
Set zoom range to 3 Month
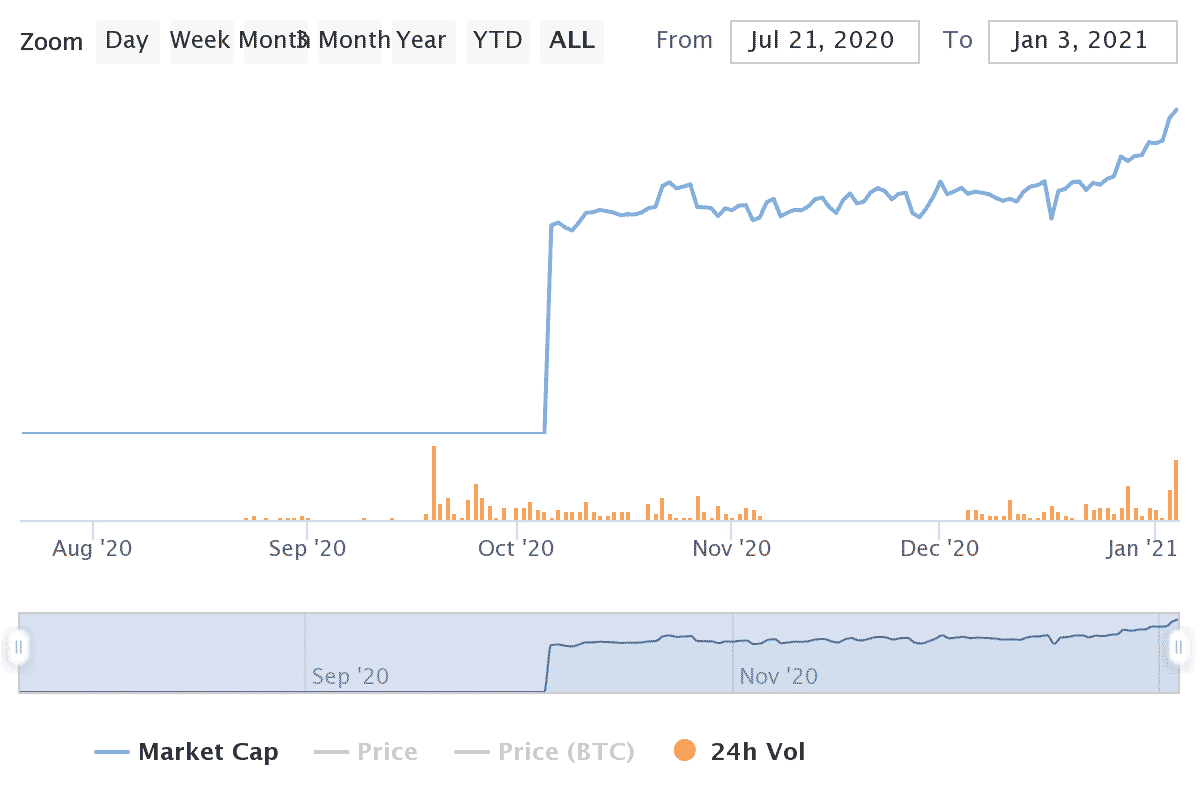tap(348, 41)
